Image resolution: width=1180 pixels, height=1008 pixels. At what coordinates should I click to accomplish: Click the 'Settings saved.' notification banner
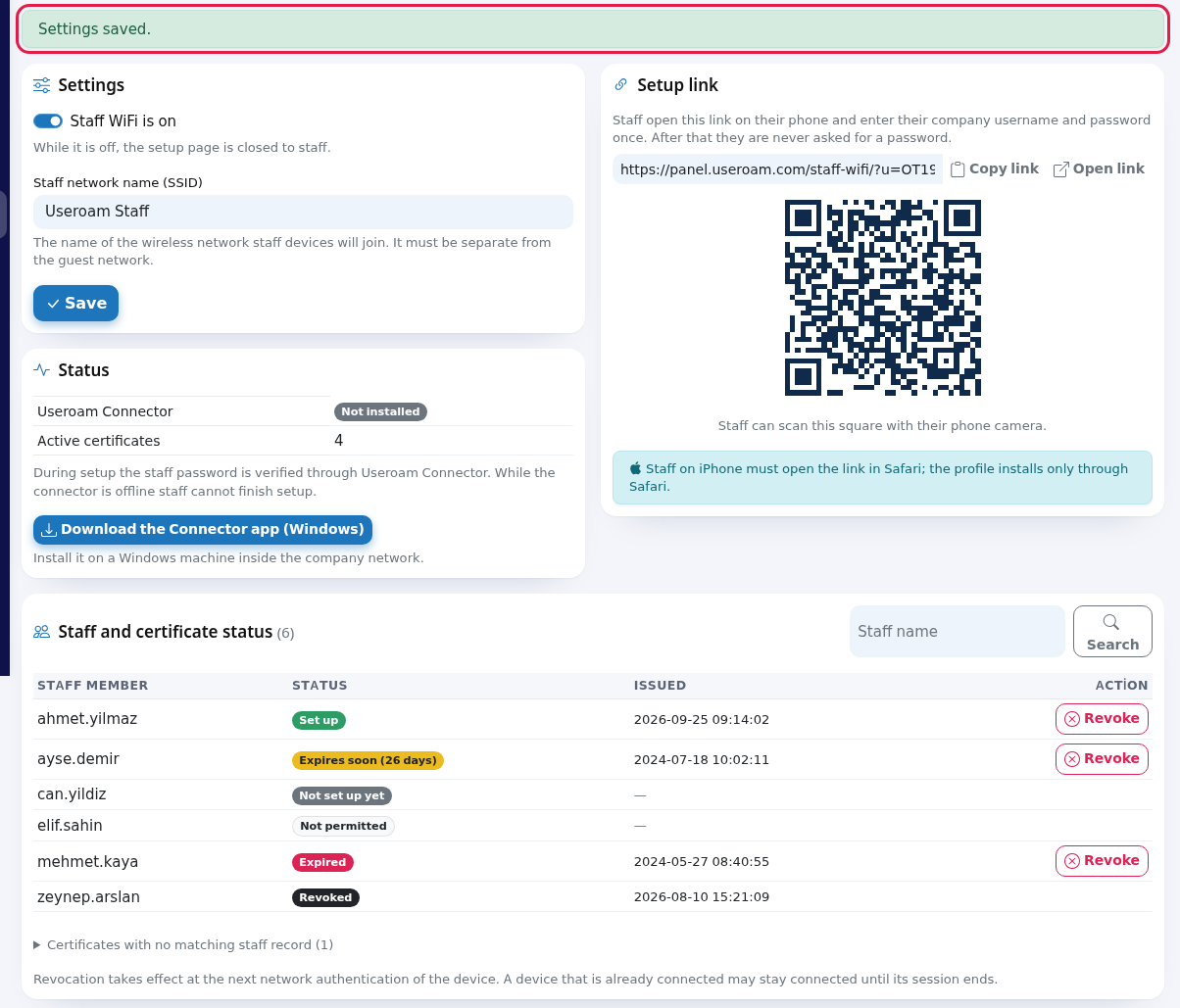tap(593, 29)
